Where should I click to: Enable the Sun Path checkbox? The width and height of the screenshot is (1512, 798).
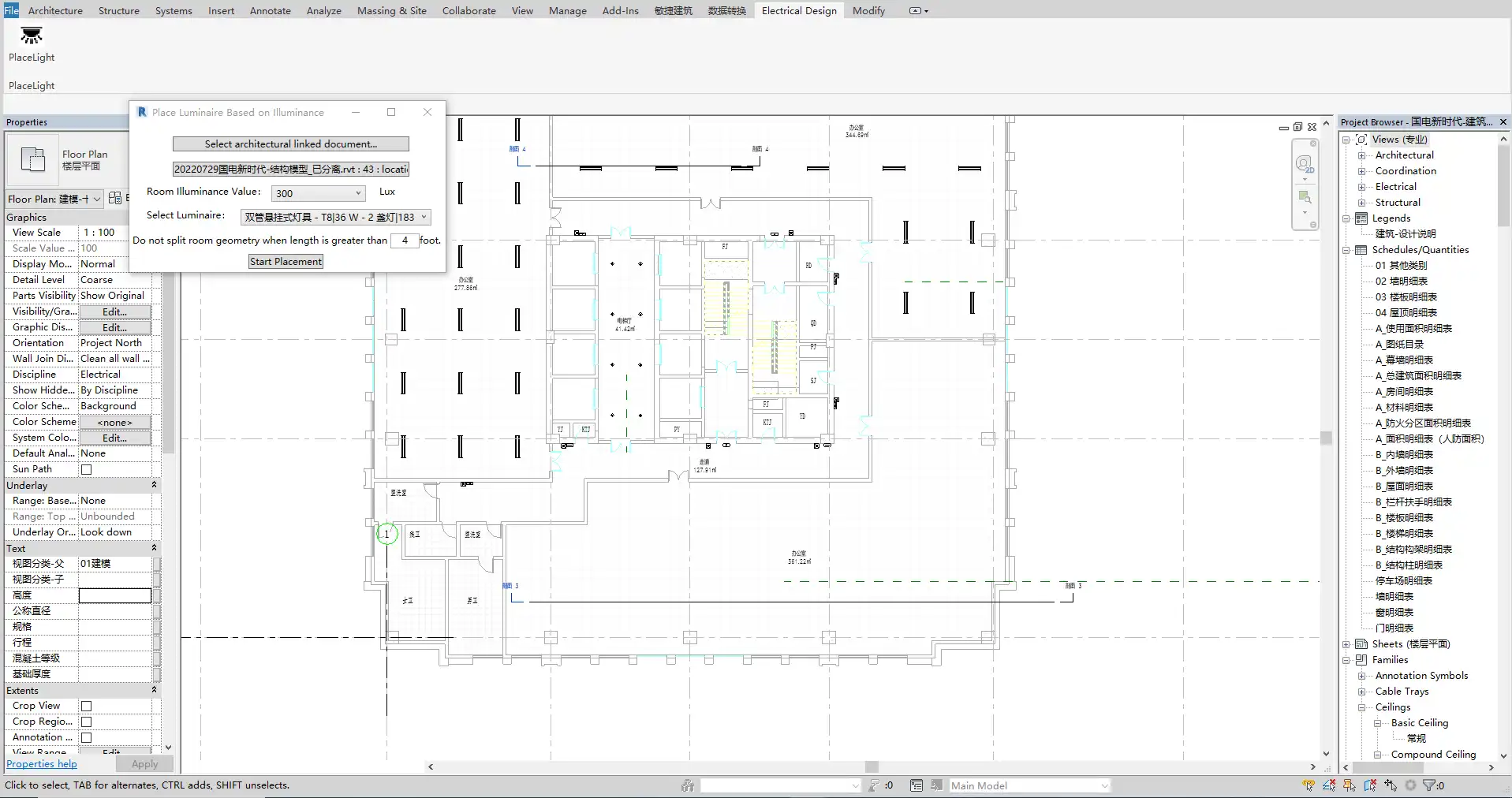(x=87, y=469)
